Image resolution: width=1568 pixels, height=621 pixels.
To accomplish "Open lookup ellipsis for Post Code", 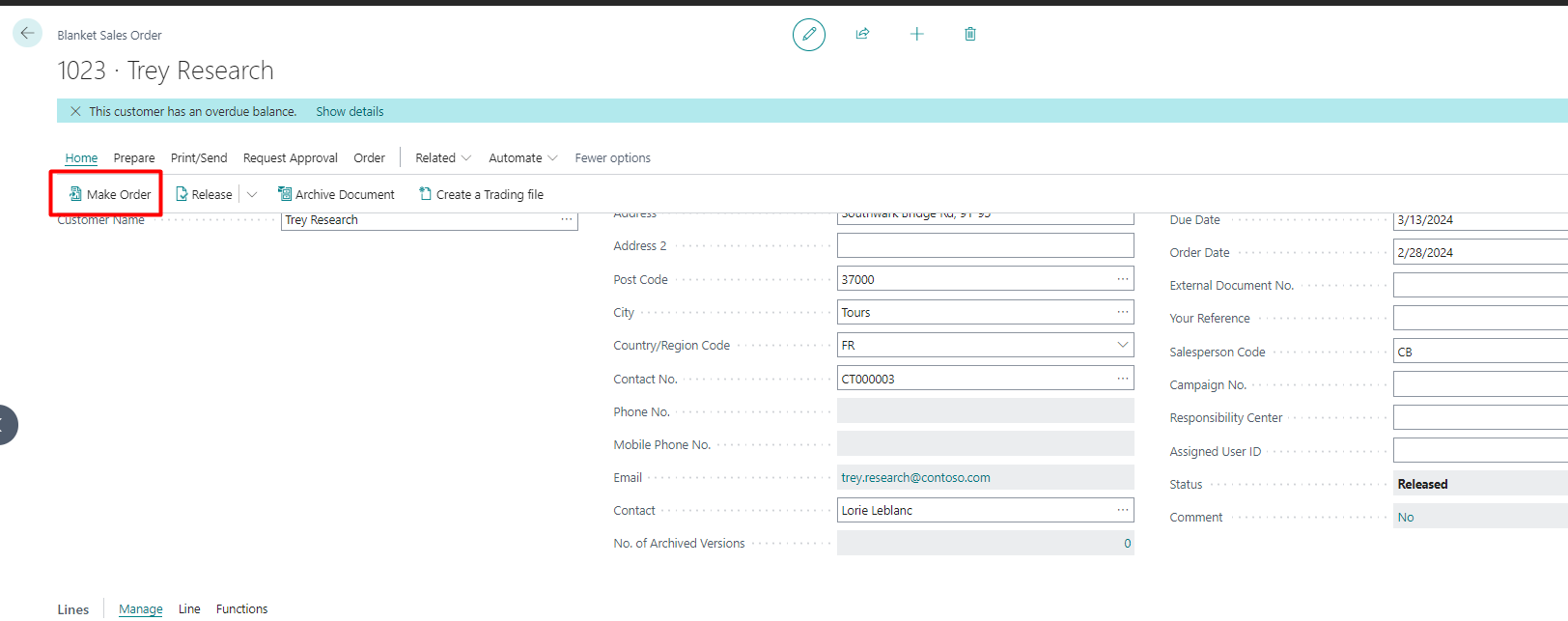I will point(1122,279).
